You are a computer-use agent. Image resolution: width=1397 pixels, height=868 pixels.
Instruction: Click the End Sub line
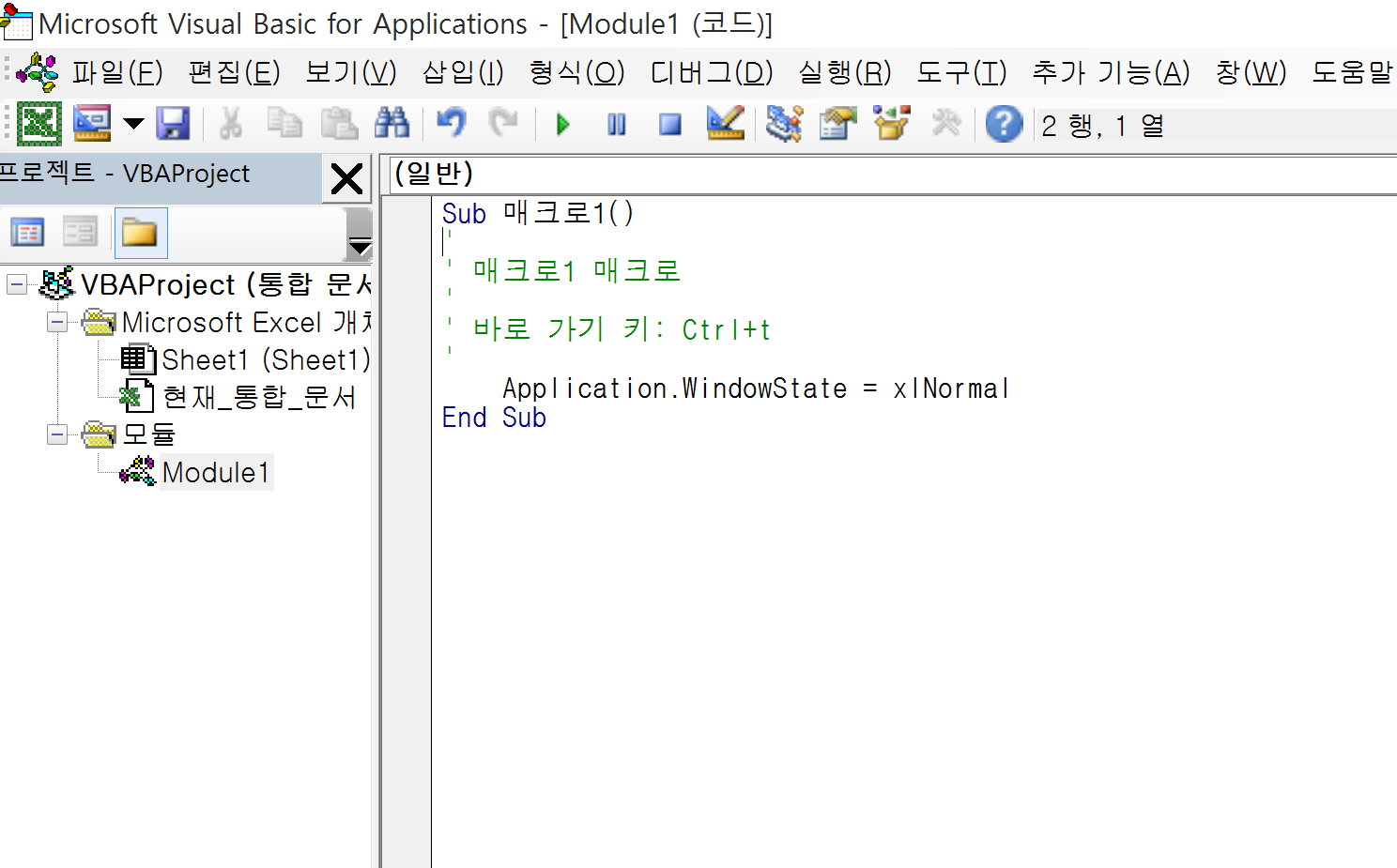click(x=494, y=418)
